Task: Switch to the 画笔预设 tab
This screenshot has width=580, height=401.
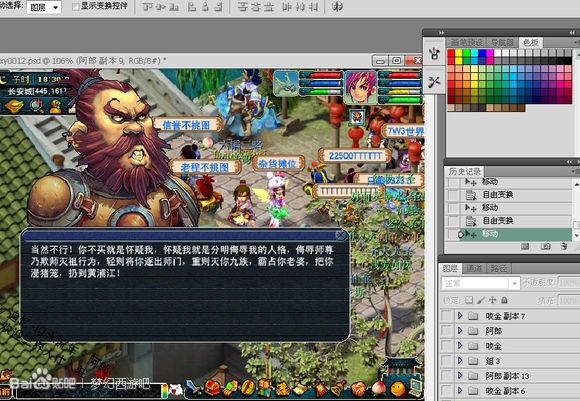Action: click(466, 43)
